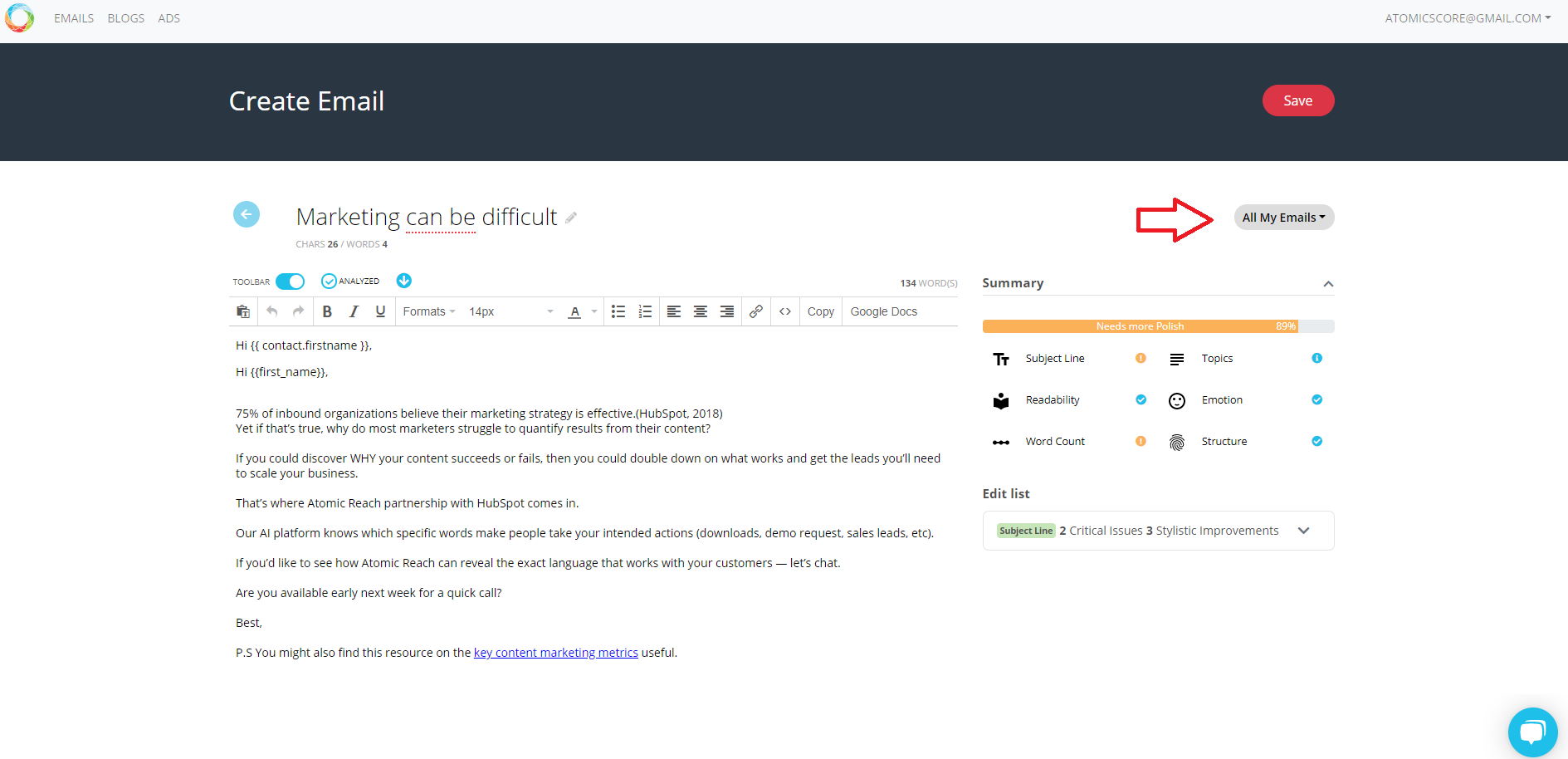Click in the email body paragraph about HubSpot
Image resolution: width=1568 pixels, height=759 pixels.
tap(407, 503)
